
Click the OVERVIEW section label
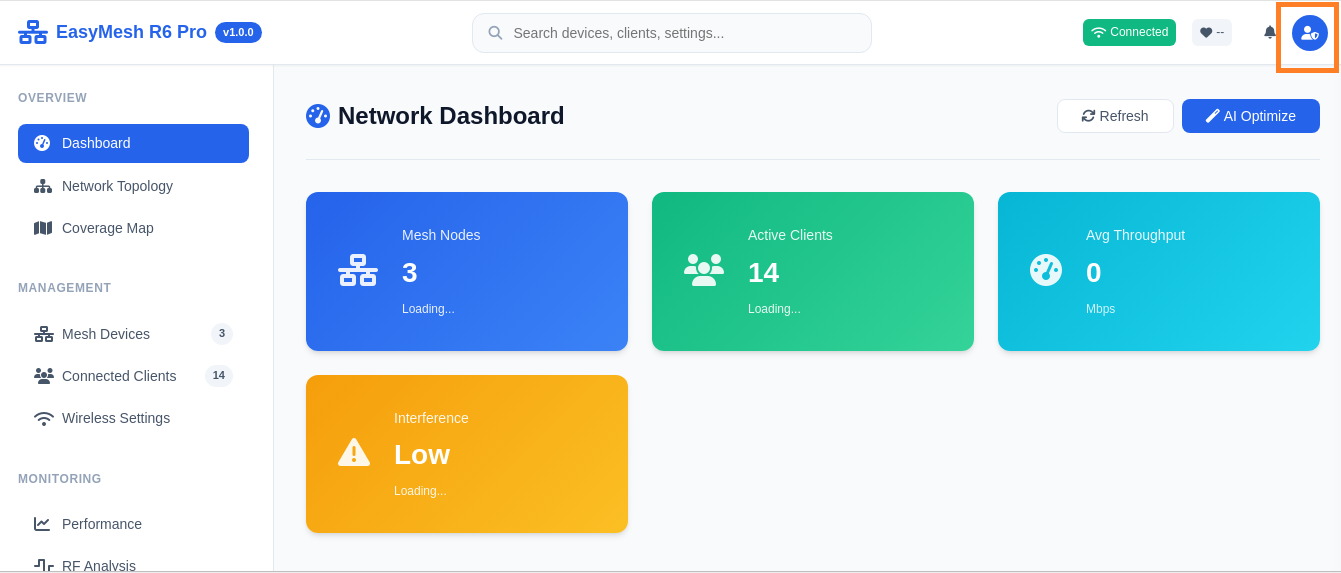(x=53, y=98)
